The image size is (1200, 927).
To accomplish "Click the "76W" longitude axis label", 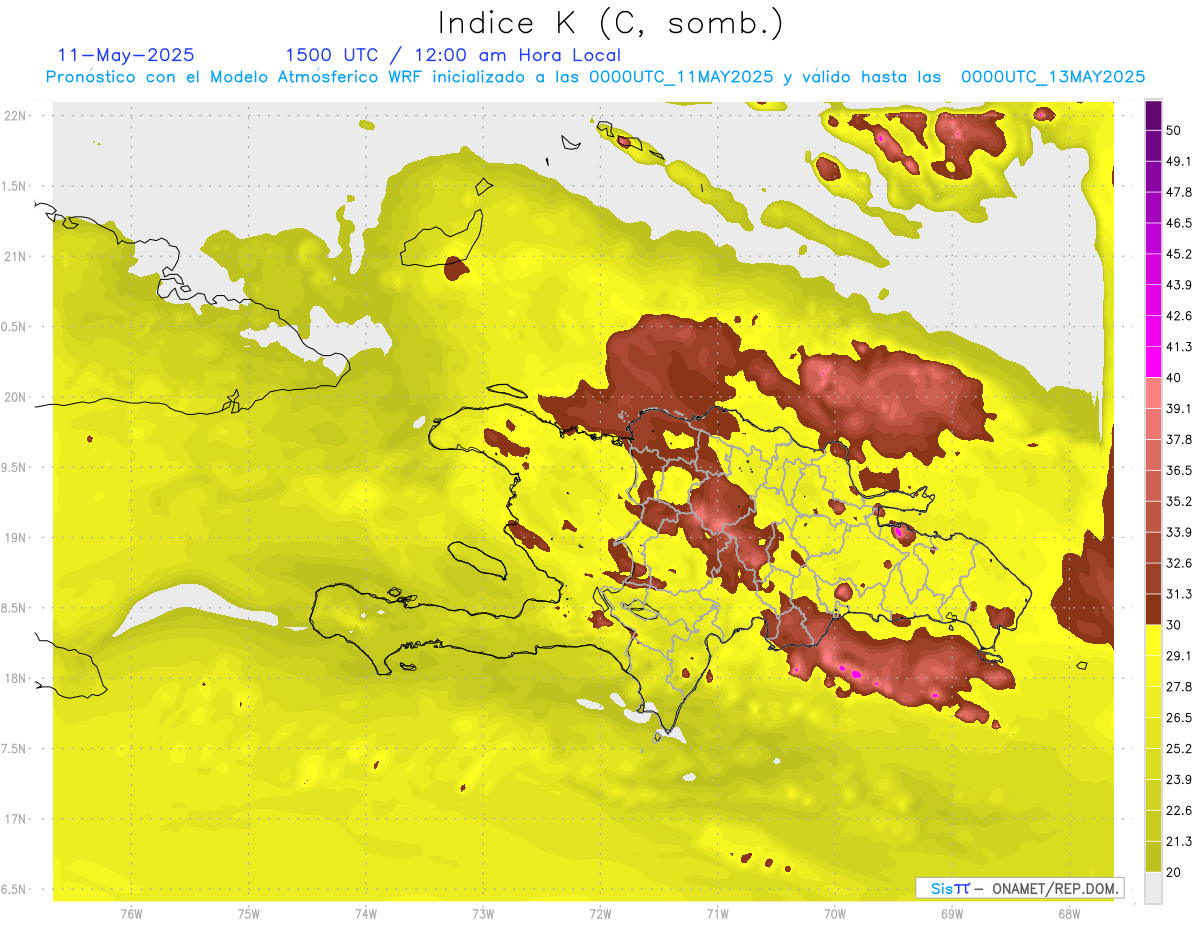I will click(x=131, y=913).
